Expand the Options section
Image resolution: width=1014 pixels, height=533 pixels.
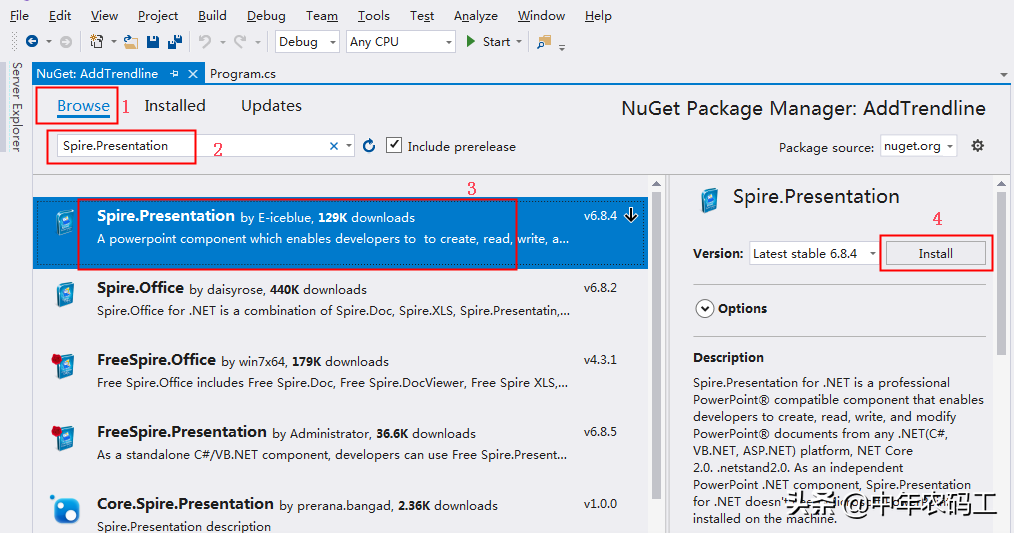click(704, 309)
